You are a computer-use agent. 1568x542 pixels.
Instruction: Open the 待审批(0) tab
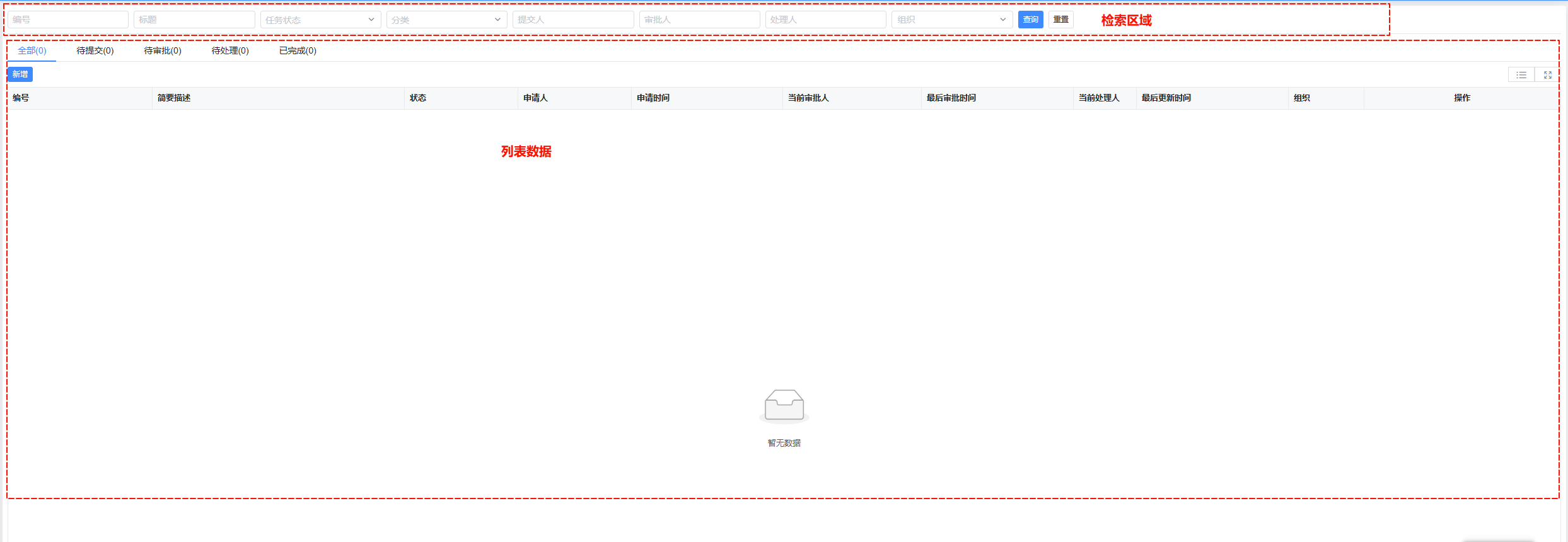coord(163,50)
